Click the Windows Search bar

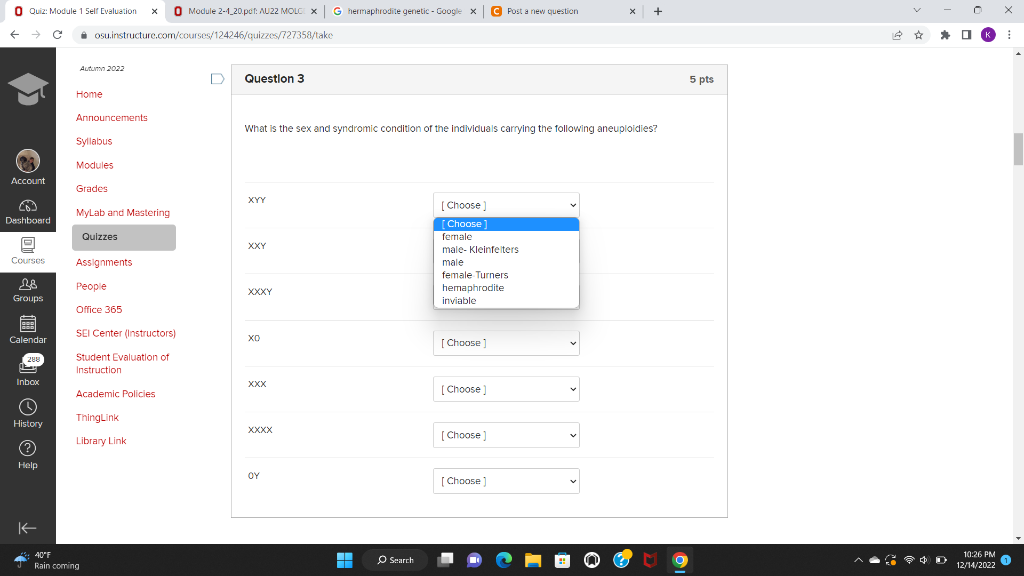[394, 559]
